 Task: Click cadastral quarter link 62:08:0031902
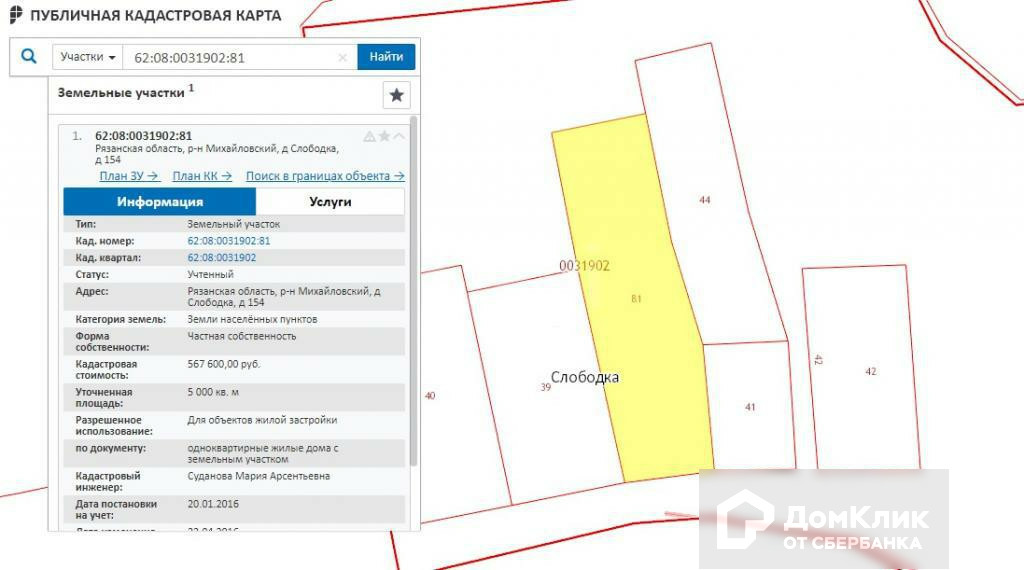point(221,258)
